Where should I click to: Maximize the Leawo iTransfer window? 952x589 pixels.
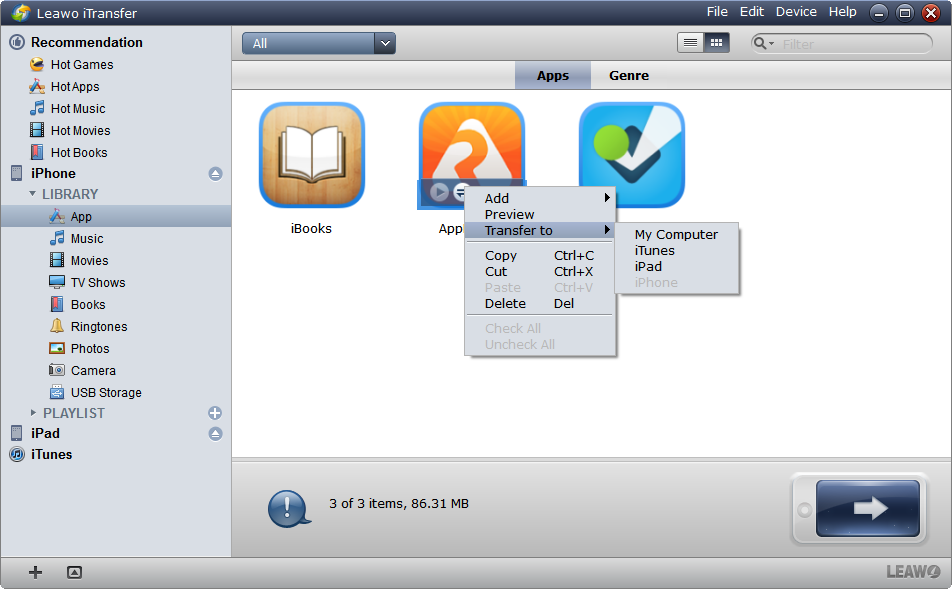pyautogui.click(x=905, y=13)
